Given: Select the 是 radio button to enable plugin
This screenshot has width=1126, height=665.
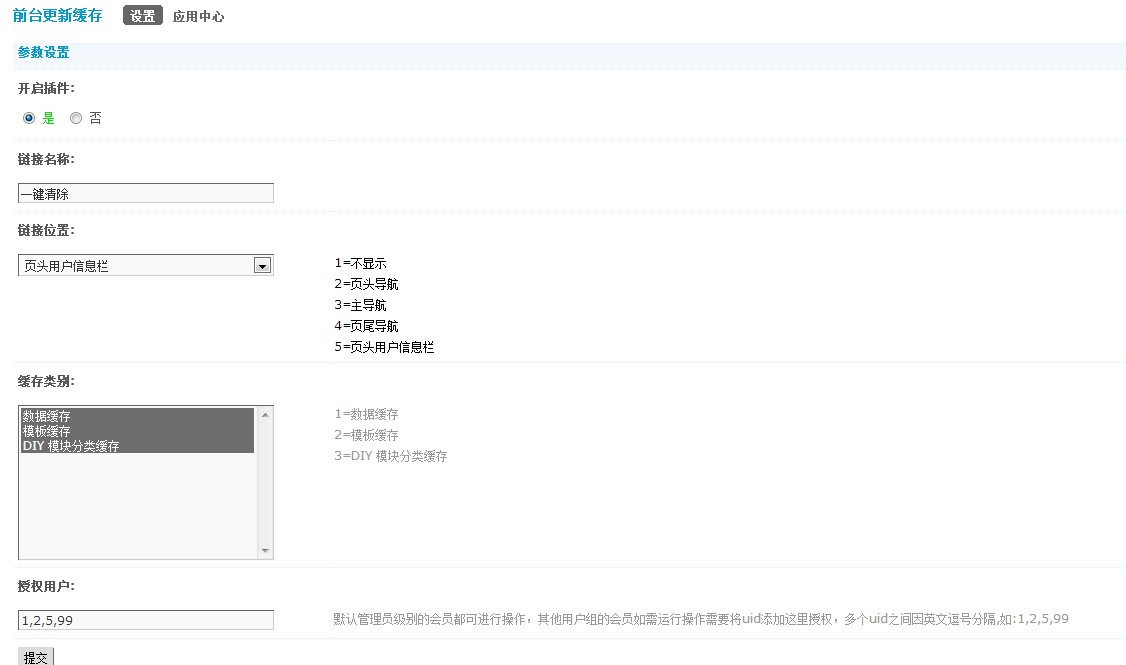Looking at the screenshot, I should [29, 118].
